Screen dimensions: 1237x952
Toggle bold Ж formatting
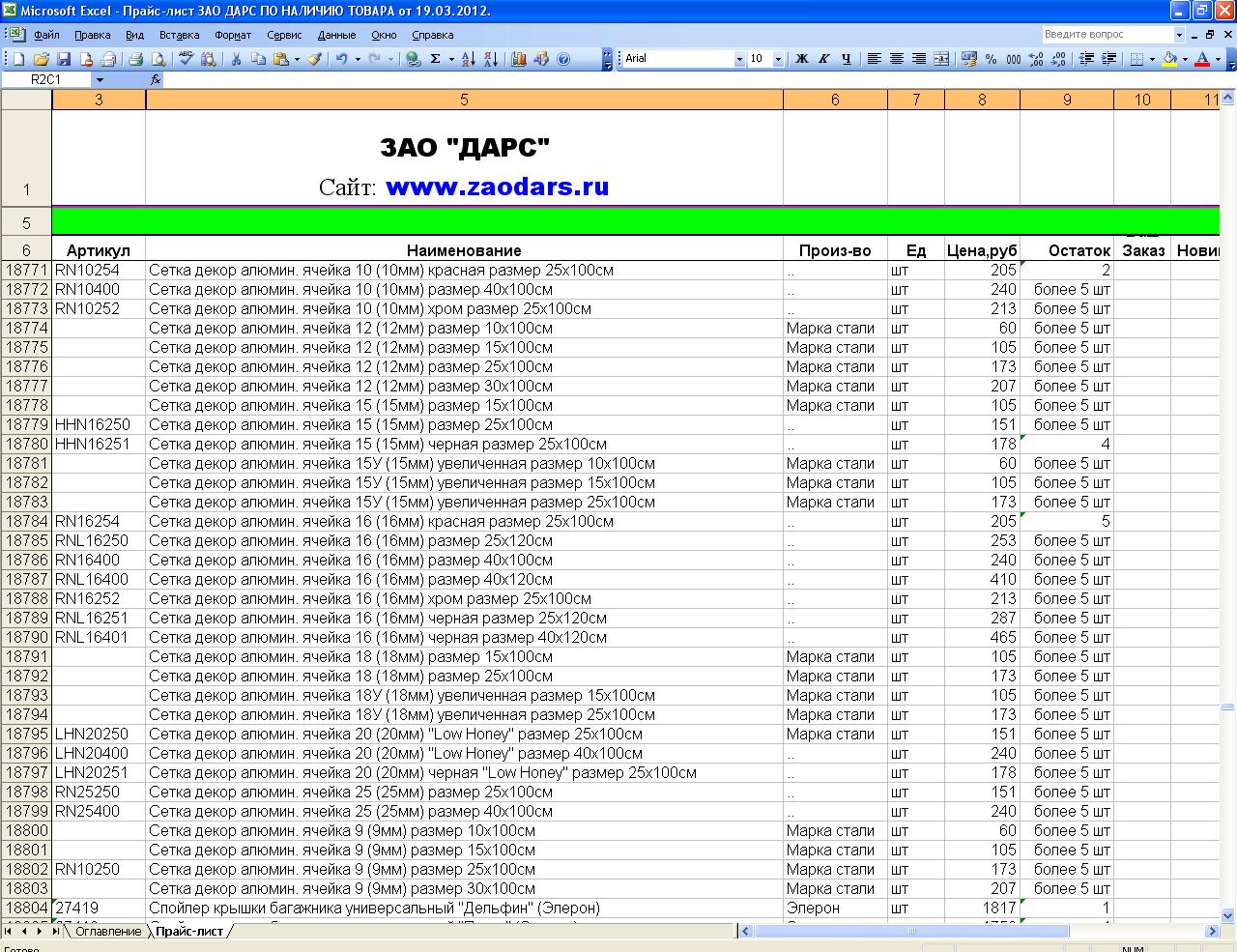(801, 59)
